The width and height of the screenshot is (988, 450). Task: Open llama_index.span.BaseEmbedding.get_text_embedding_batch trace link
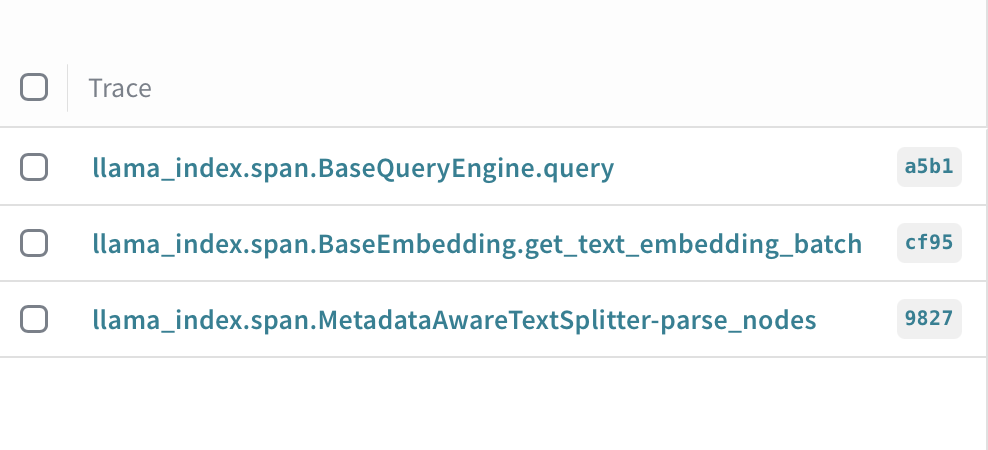(477, 243)
